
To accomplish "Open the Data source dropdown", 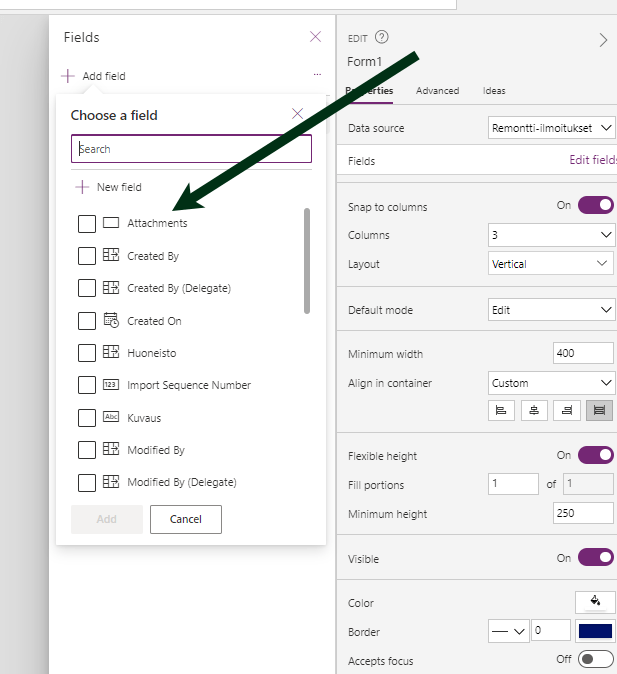I will 552,128.
